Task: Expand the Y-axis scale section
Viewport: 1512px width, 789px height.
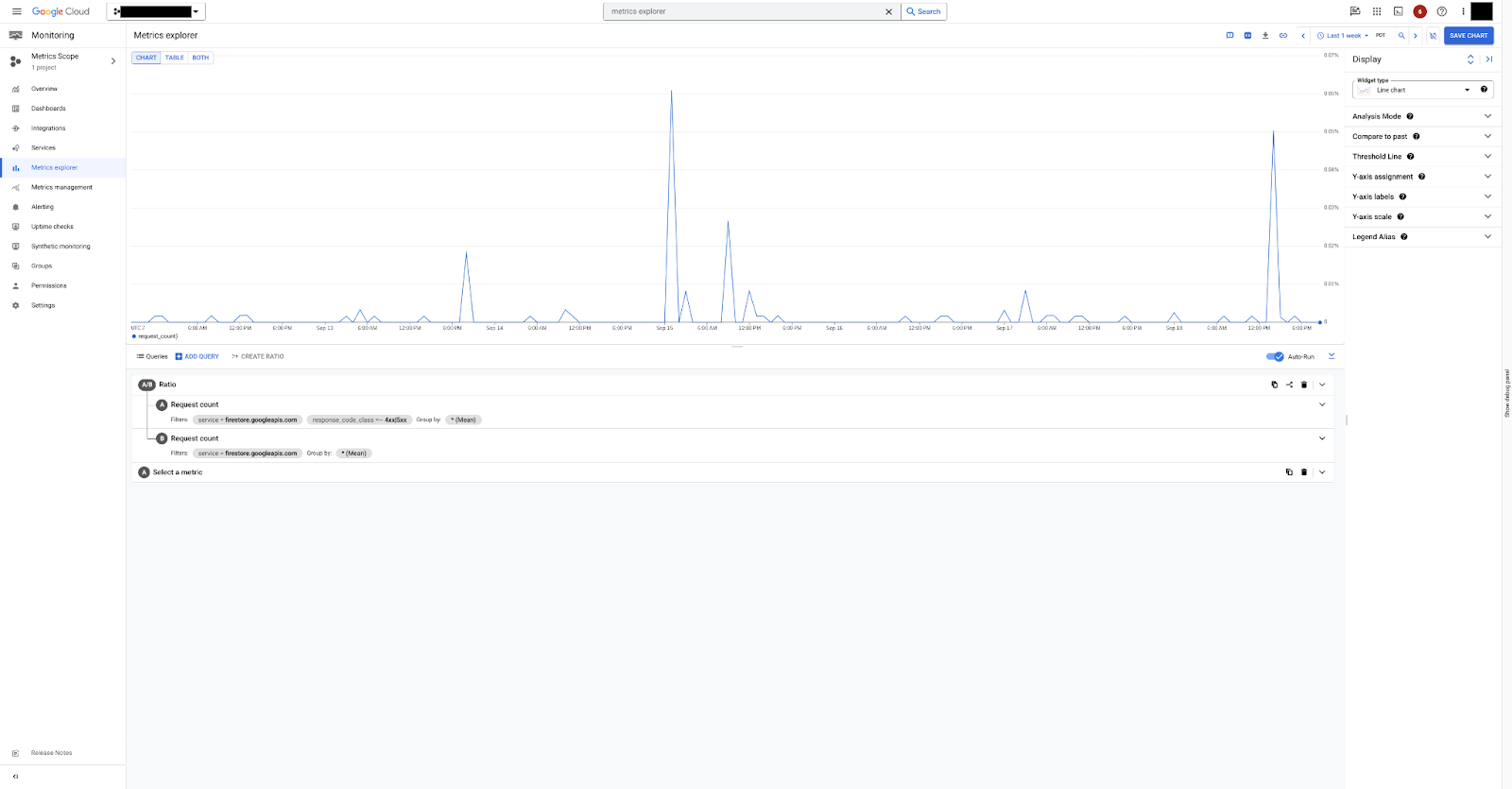Action: pyautogui.click(x=1421, y=216)
